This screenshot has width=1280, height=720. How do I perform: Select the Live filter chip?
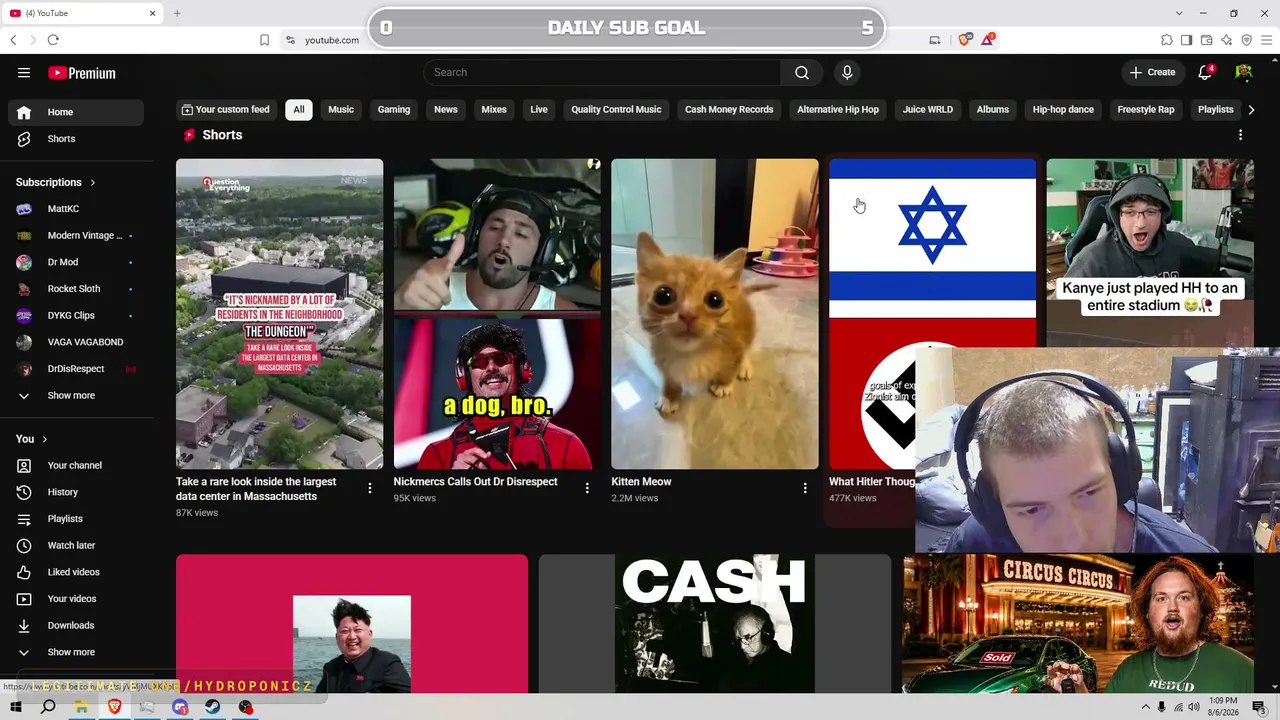(x=539, y=109)
